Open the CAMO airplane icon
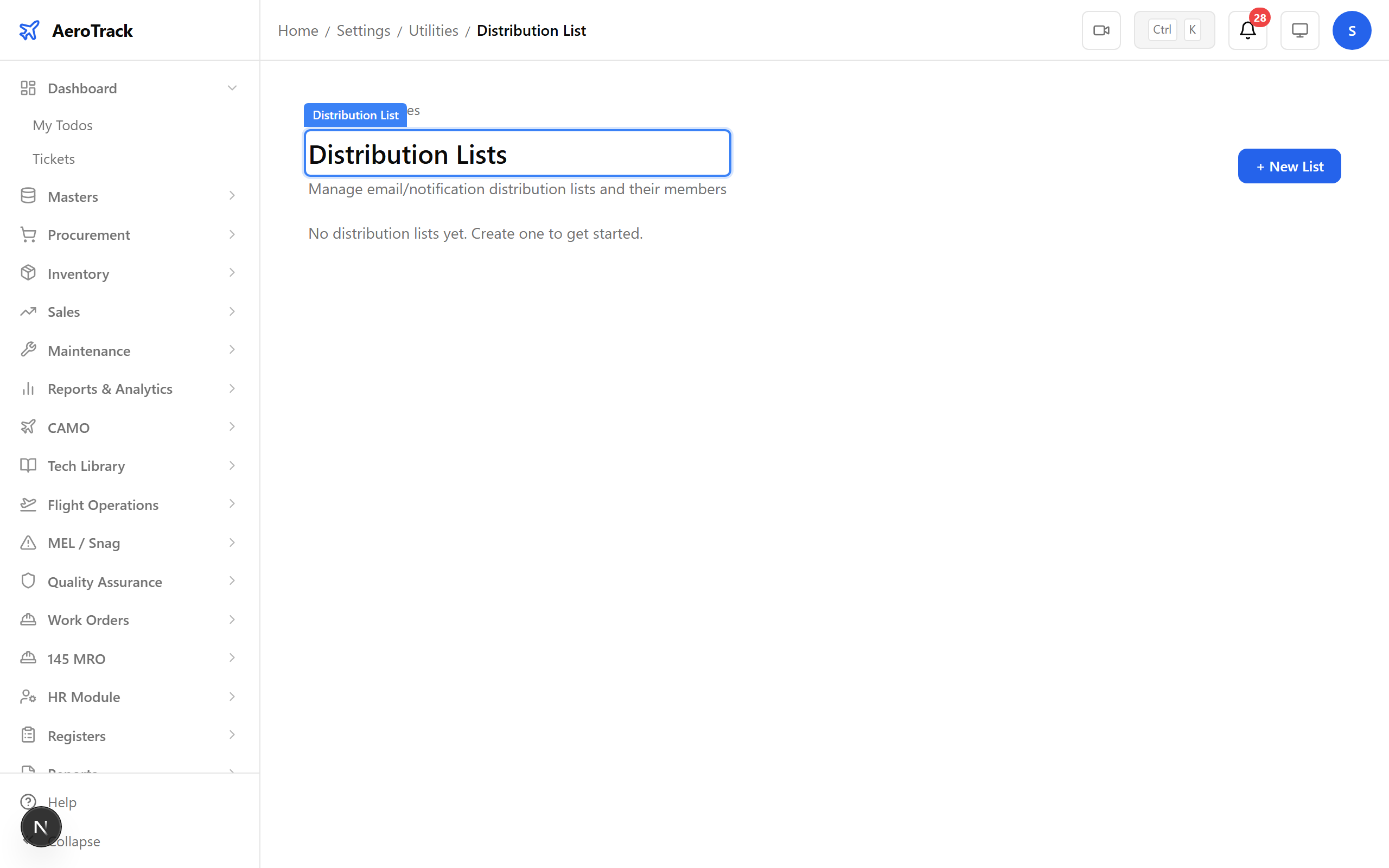Image resolution: width=1389 pixels, height=868 pixels. tap(29, 427)
